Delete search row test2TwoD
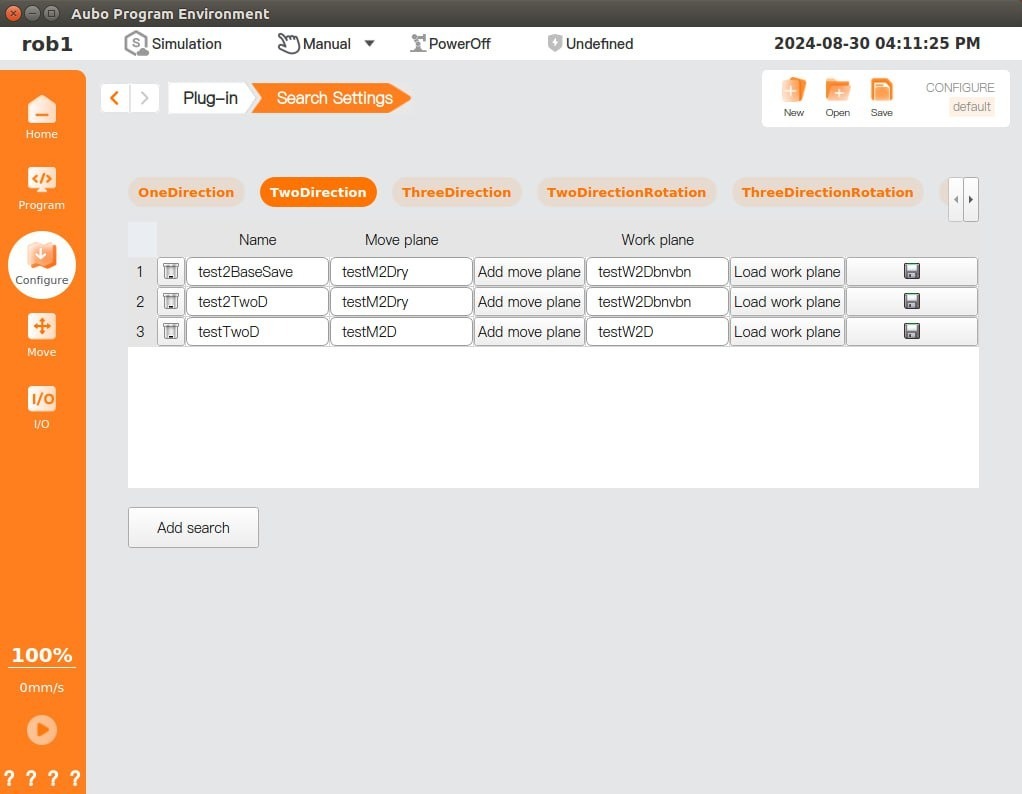 pos(171,301)
